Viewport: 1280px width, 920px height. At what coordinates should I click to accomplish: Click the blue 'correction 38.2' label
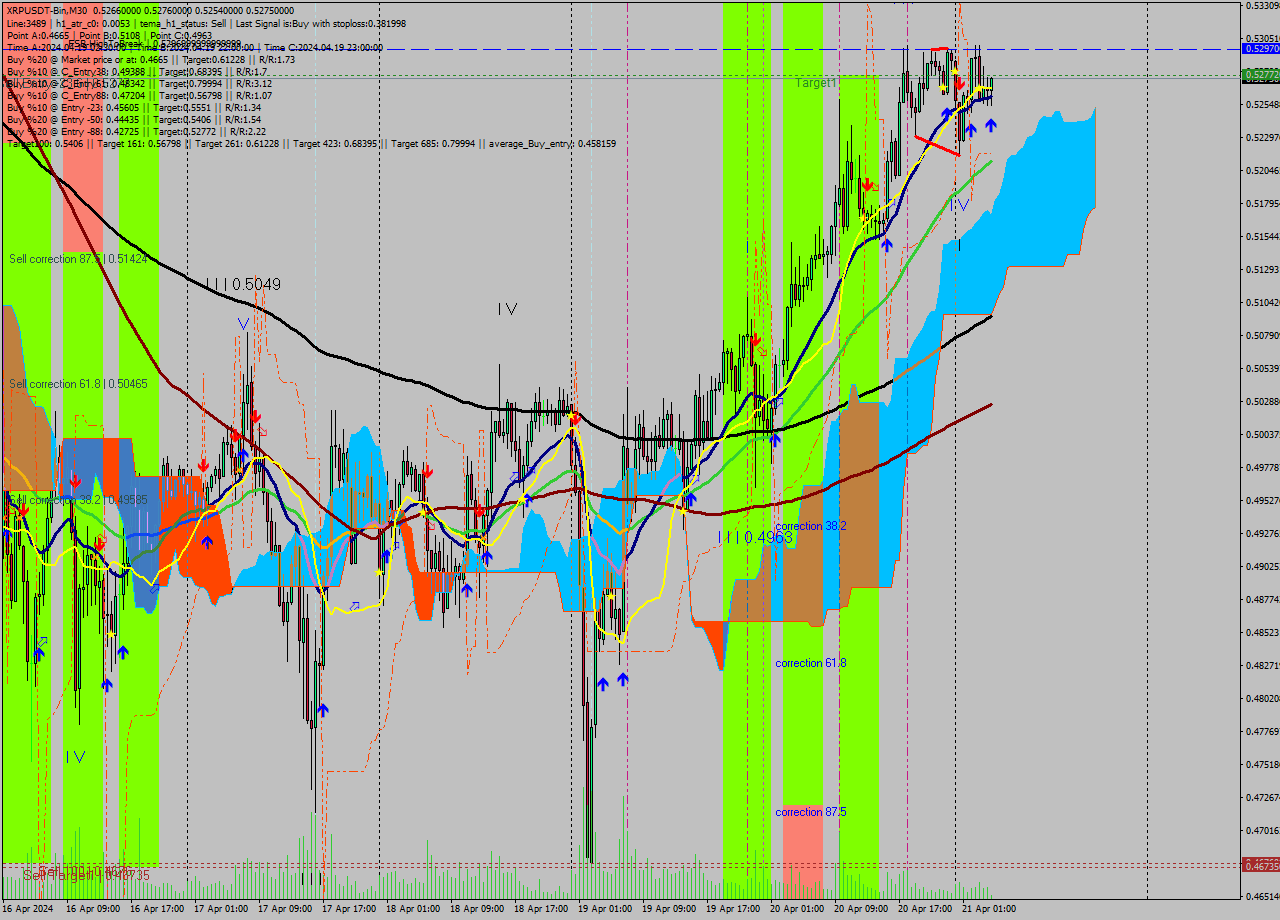click(x=811, y=526)
